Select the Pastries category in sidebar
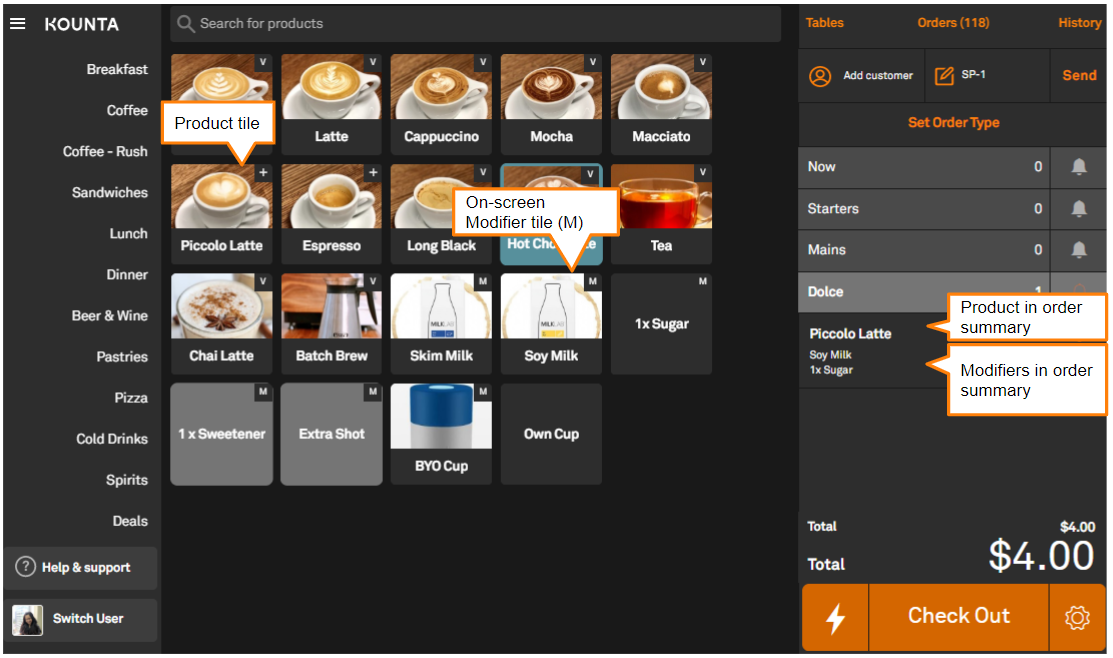The width and height of the screenshot is (1113, 658). click(122, 357)
